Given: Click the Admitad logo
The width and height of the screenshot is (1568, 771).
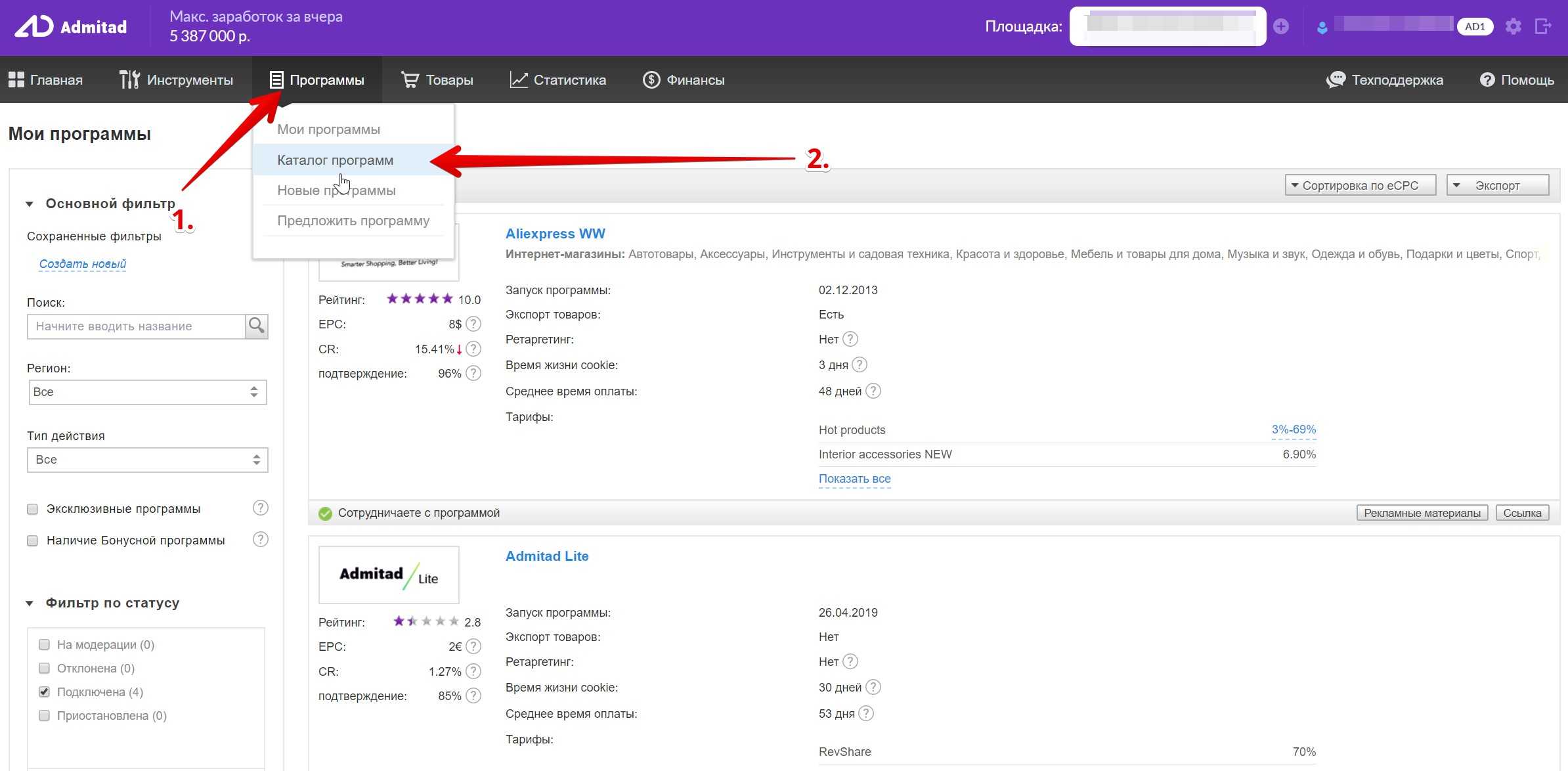Looking at the screenshot, I should pos(70,27).
